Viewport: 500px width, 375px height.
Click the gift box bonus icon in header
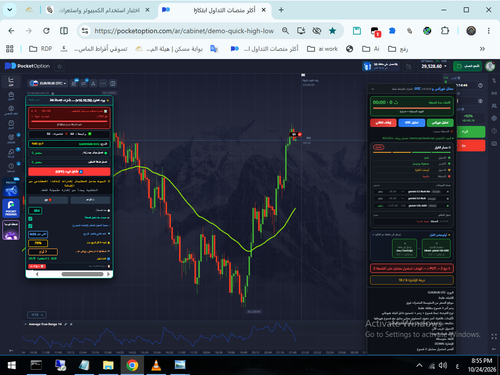click(x=367, y=66)
